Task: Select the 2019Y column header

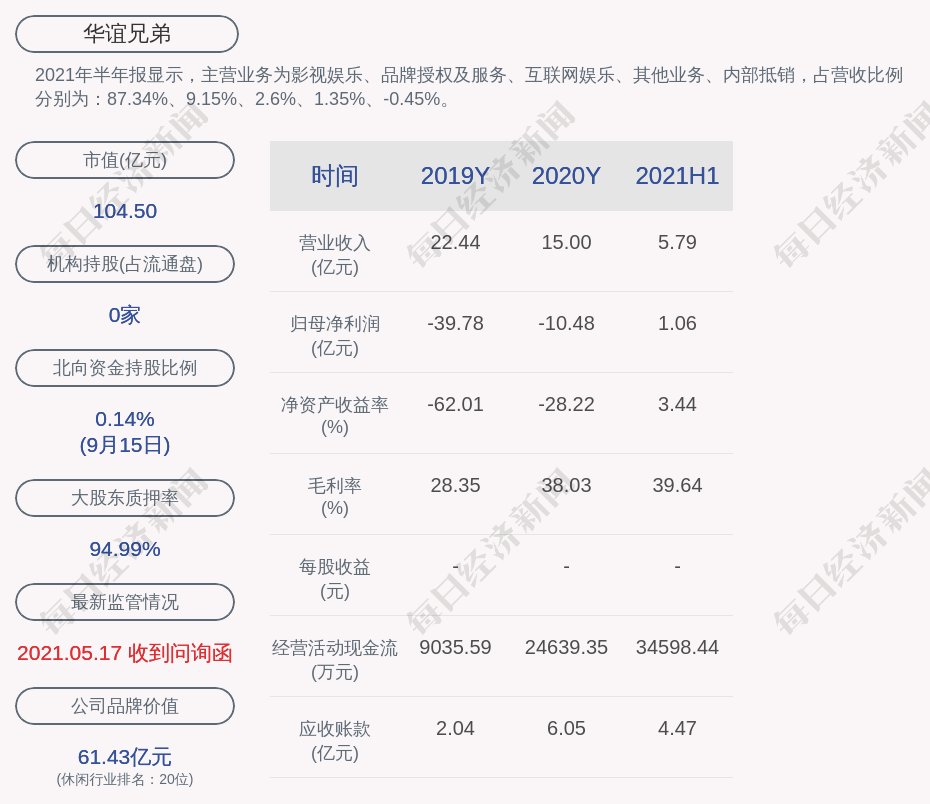Action: [456, 176]
